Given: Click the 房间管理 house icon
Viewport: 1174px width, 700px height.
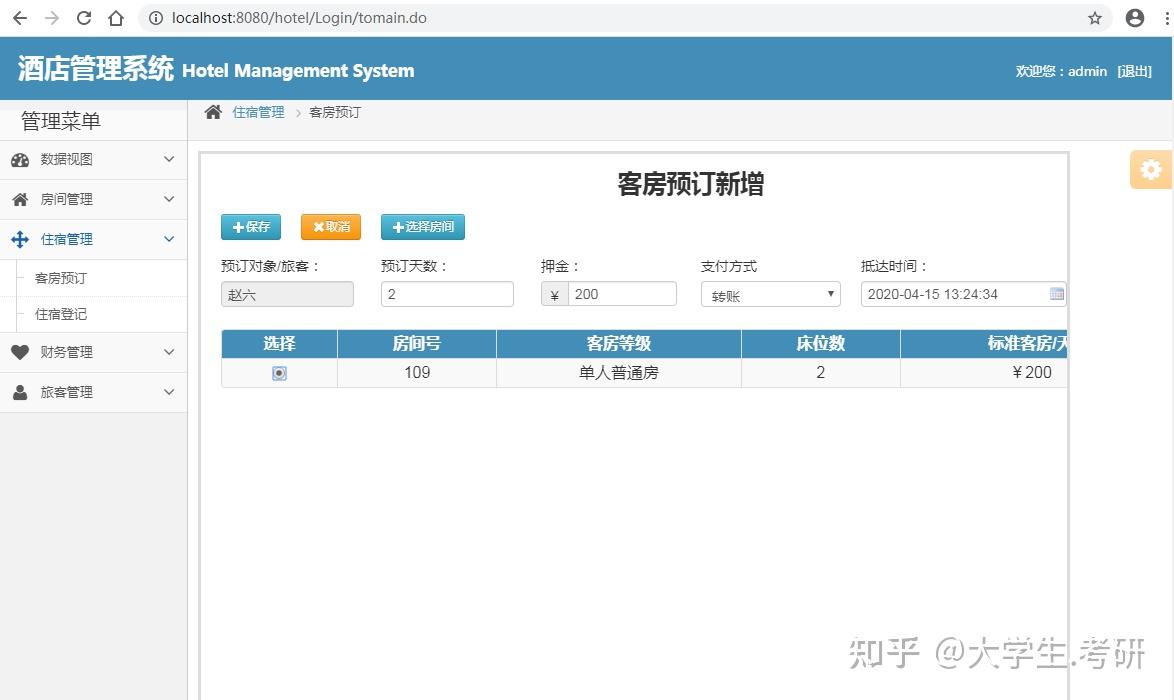Looking at the screenshot, I should (20, 199).
